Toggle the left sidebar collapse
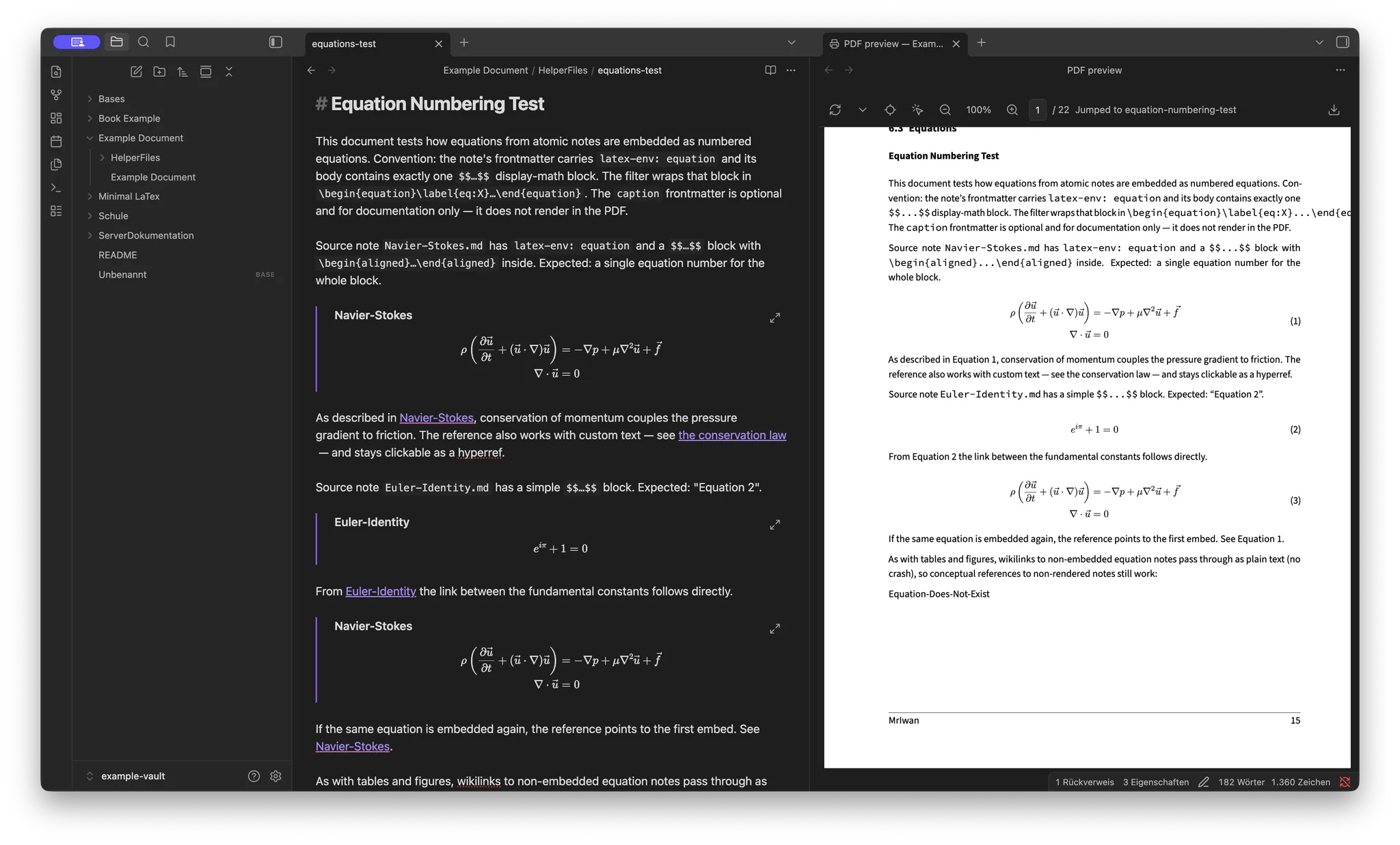1400x845 pixels. 275,42
